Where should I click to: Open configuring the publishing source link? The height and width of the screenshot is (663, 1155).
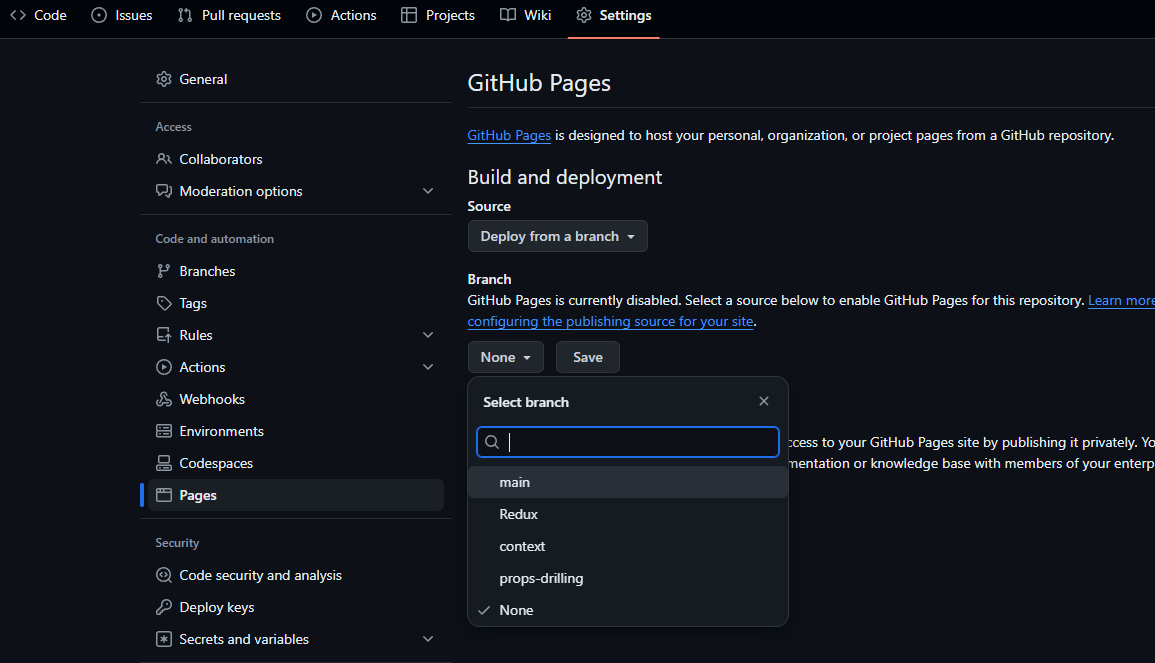(x=611, y=321)
